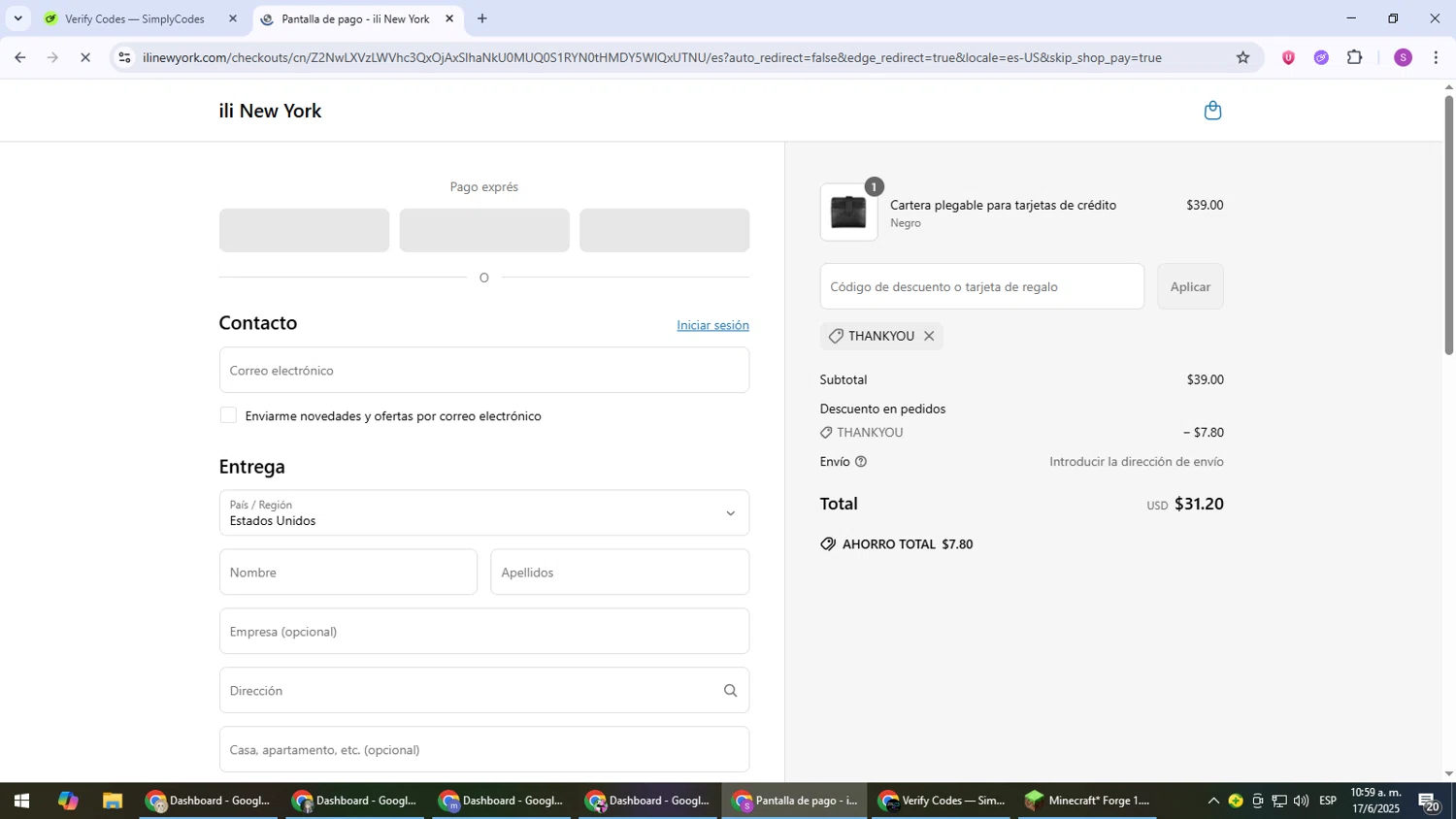The image size is (1456, 819).
Task: Open the clock showing 10:59 a. m.
Action: (x=1376, y=802)
